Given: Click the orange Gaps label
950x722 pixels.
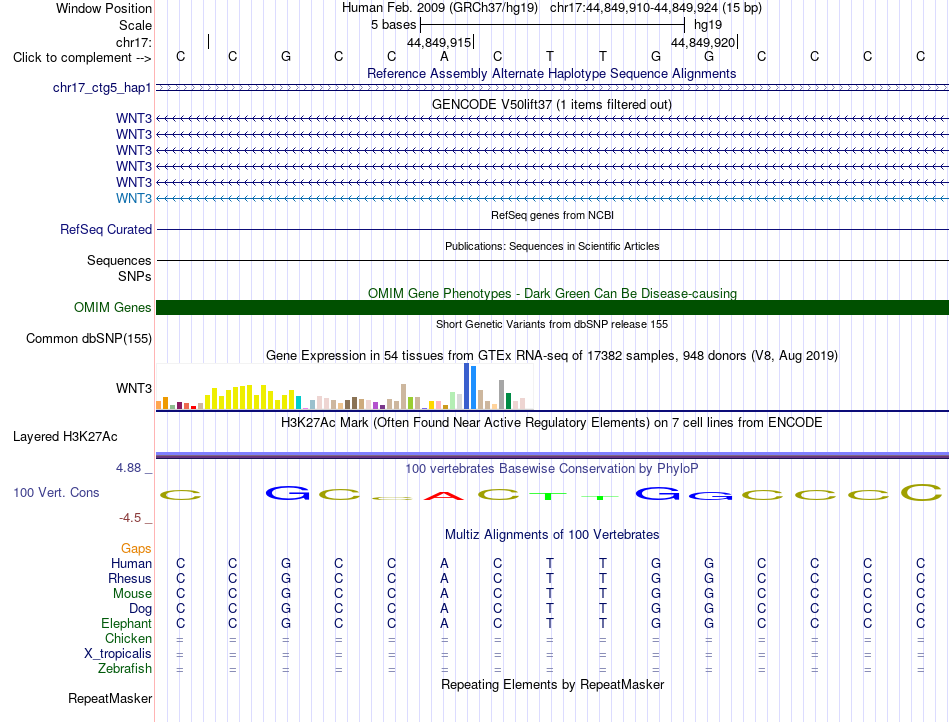Looking at the screenshot, I should (136, 549).
